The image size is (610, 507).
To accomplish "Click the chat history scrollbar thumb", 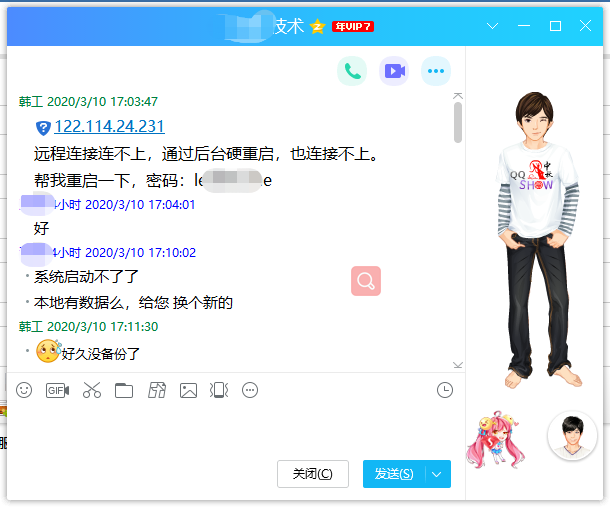I will point(458,122).
